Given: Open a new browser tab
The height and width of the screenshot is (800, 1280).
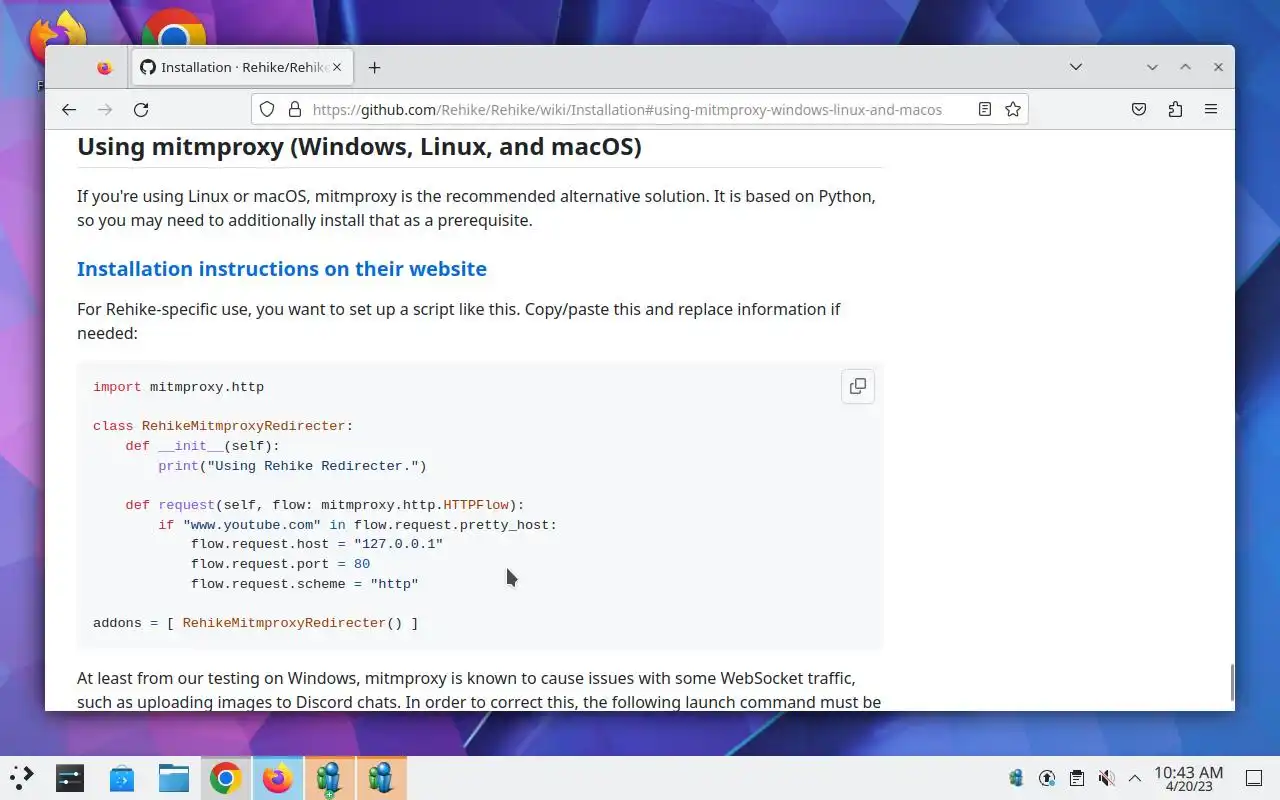Looking at the screenshot, I should pyautogui.click(x=374, y=68).
